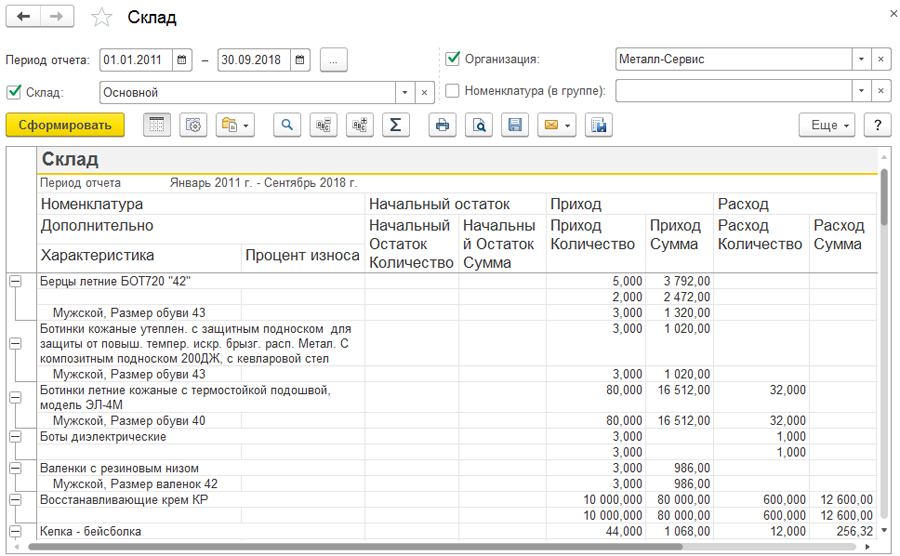Click the print report icon
This screenshot has height=556, width=900.
pyautogui.click(x=442, y=125)
